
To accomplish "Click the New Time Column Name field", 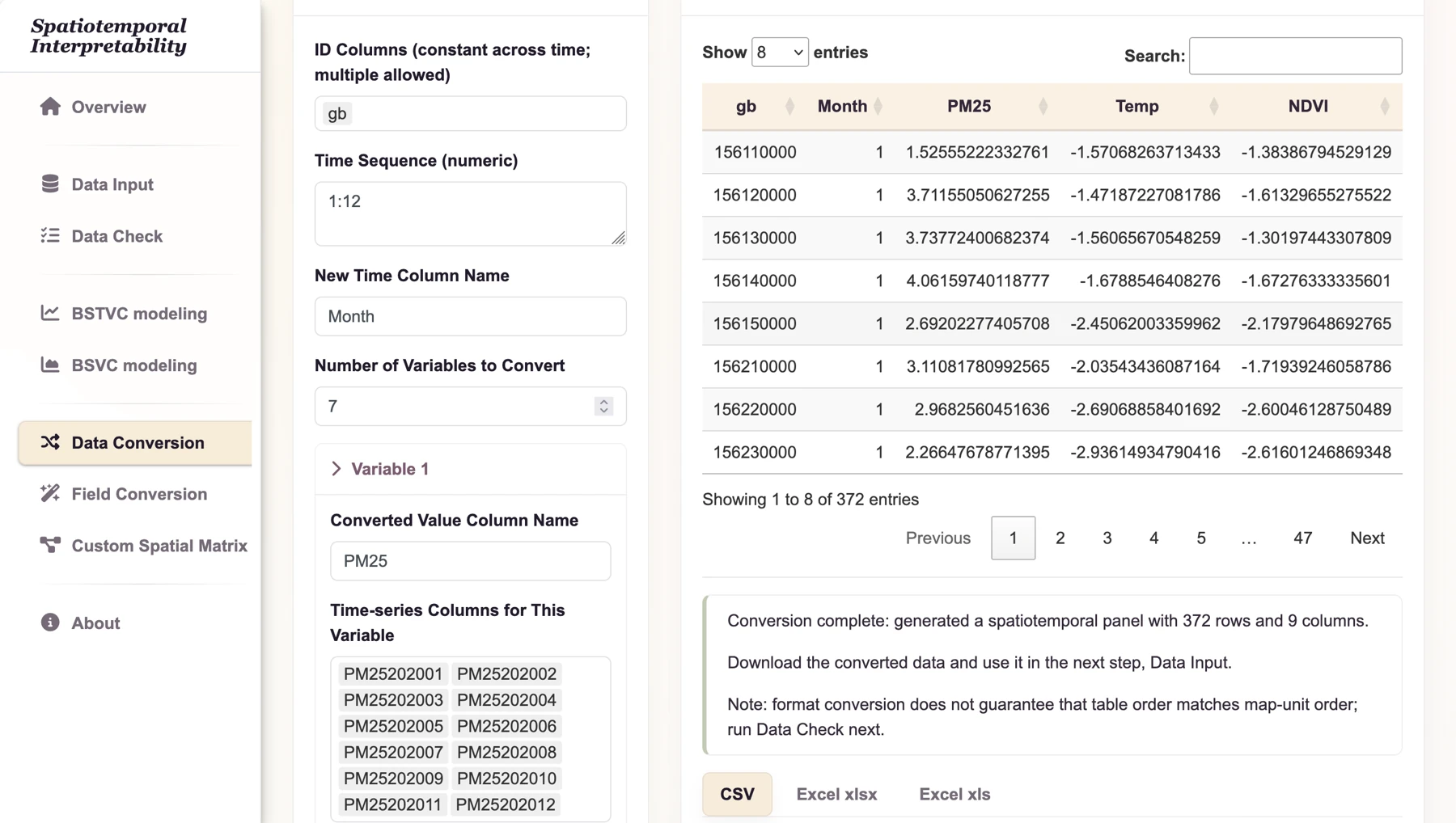I will [470, 316].
